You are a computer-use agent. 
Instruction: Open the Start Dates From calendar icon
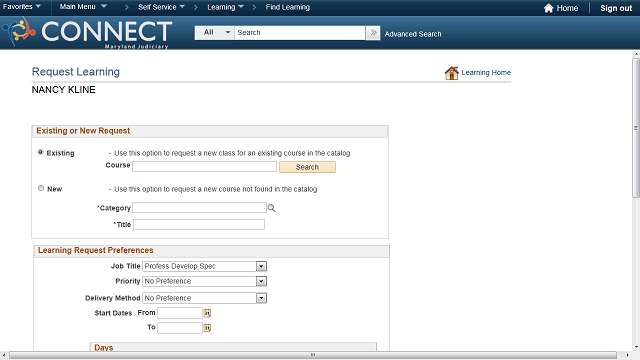click(207, 313)
